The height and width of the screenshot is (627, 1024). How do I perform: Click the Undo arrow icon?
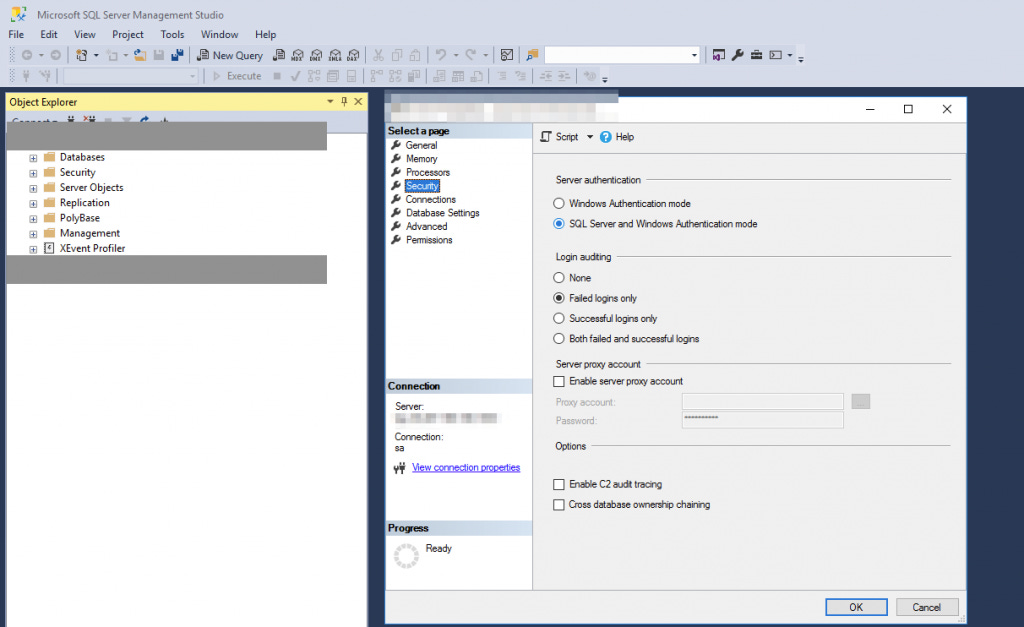(441, 56)
